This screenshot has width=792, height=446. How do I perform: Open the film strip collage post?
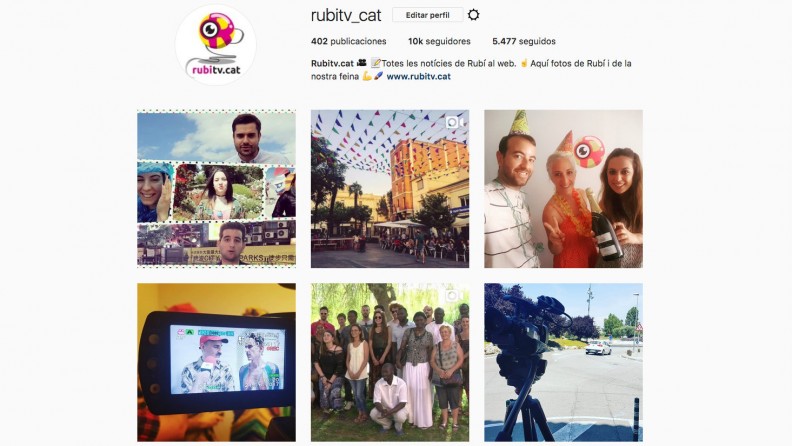(x=216, y=188)
